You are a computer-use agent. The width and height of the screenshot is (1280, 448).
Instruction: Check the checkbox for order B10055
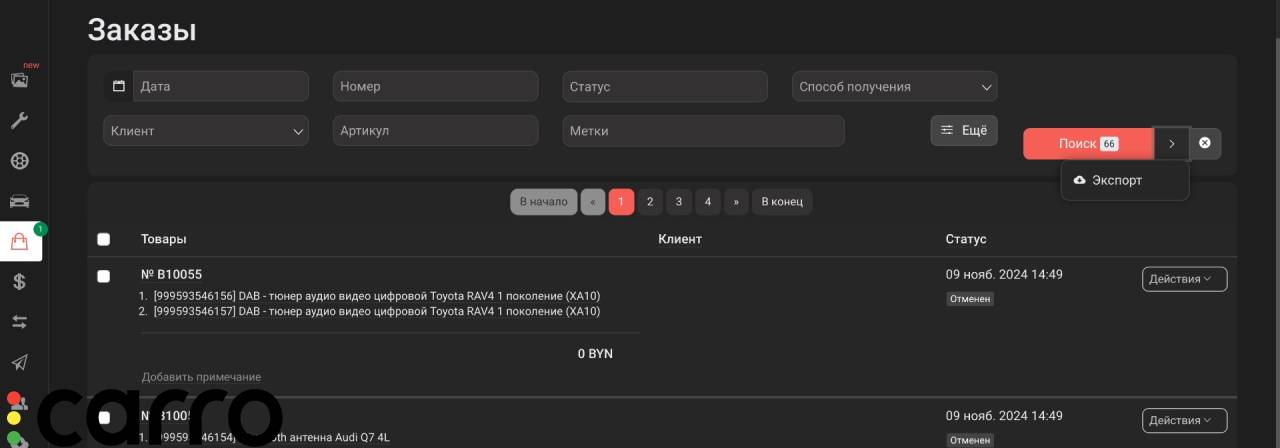pos(103,276)
